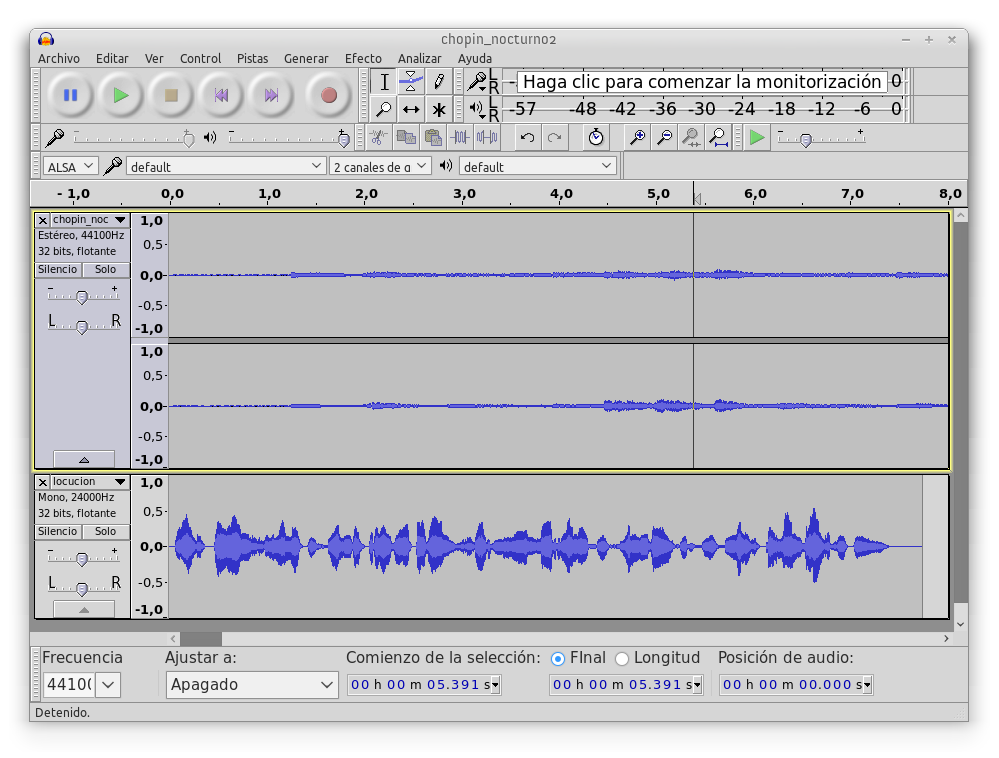This screenshot has height=758, width=999.
Task: Open the recording channels dropdown
Action: point(380,167)
